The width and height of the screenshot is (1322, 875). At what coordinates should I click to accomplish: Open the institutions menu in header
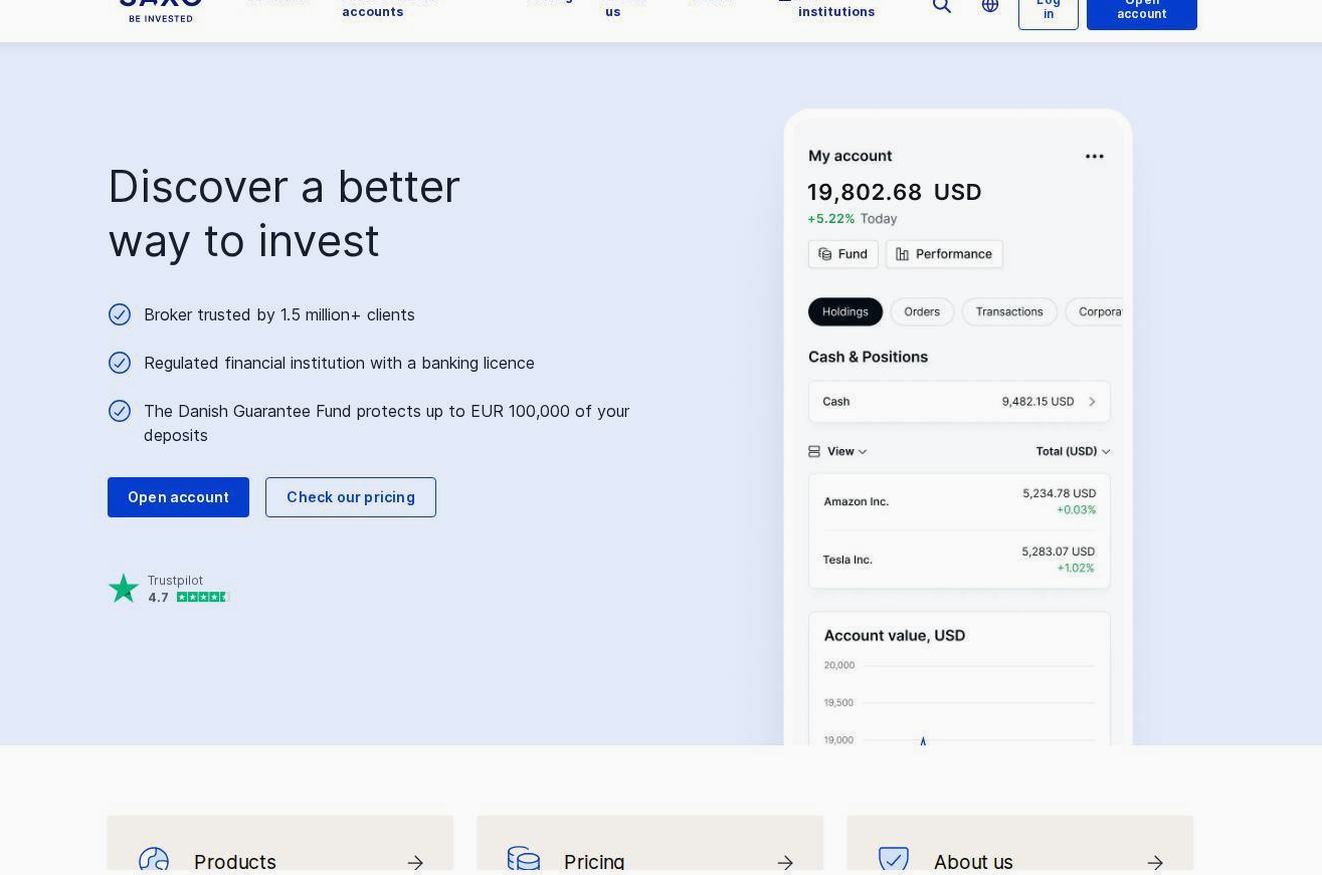pyautogui.click(x=836, y=10)
